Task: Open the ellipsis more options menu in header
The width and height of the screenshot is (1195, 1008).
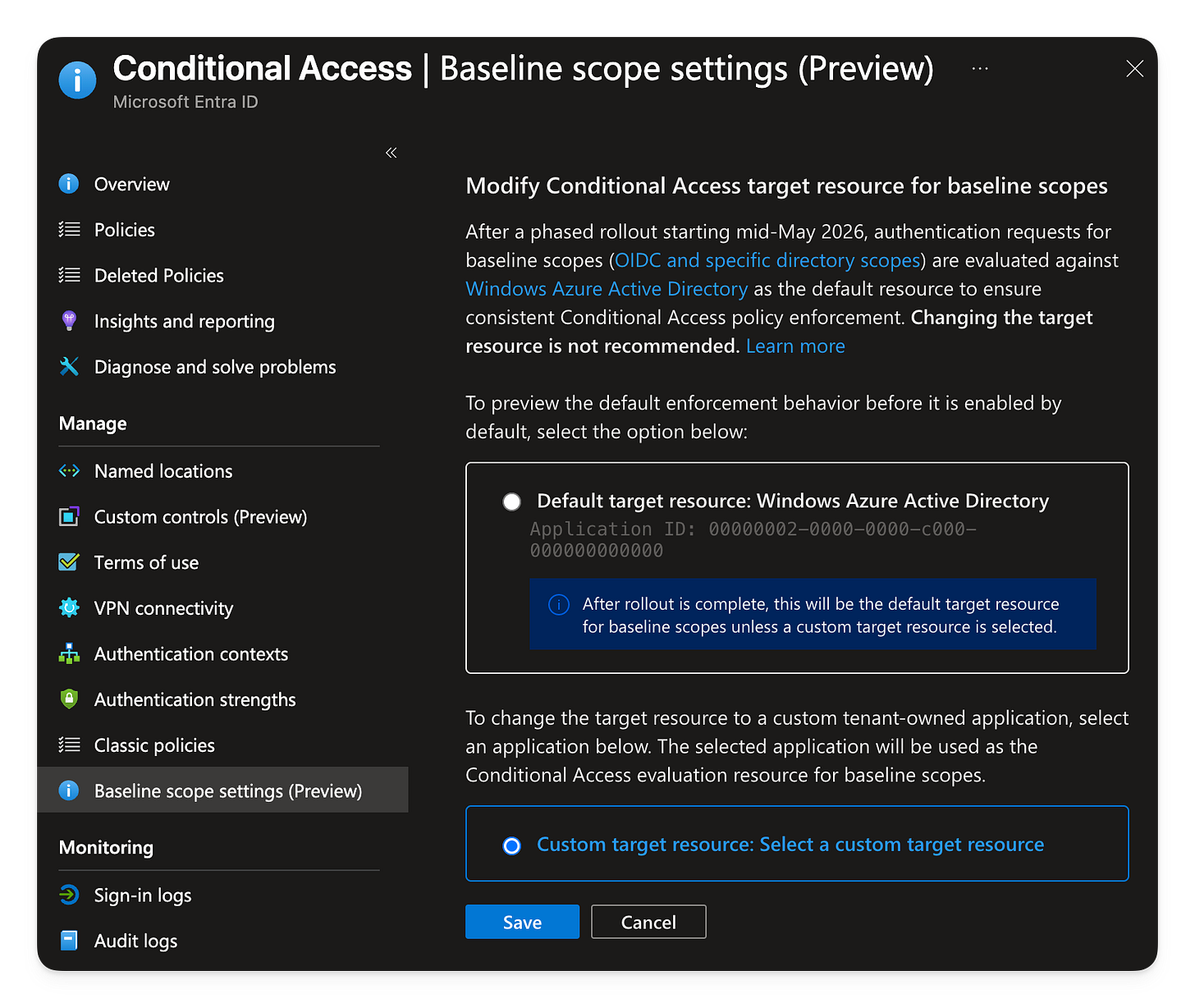Action: click(x=980, y=69)
